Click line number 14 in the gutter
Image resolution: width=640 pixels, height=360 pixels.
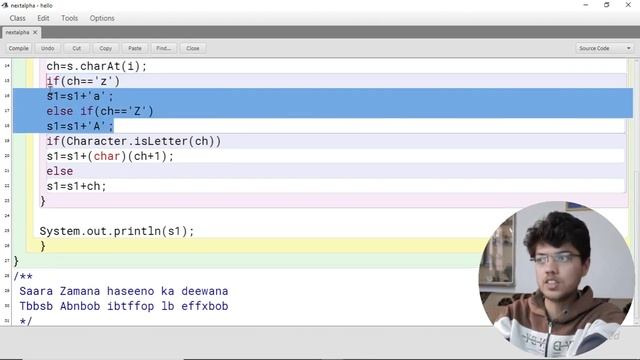pos(7,66)
